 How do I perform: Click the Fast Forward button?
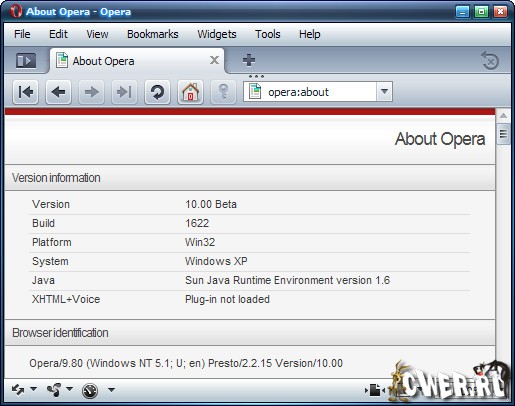(x=124, y=92)
